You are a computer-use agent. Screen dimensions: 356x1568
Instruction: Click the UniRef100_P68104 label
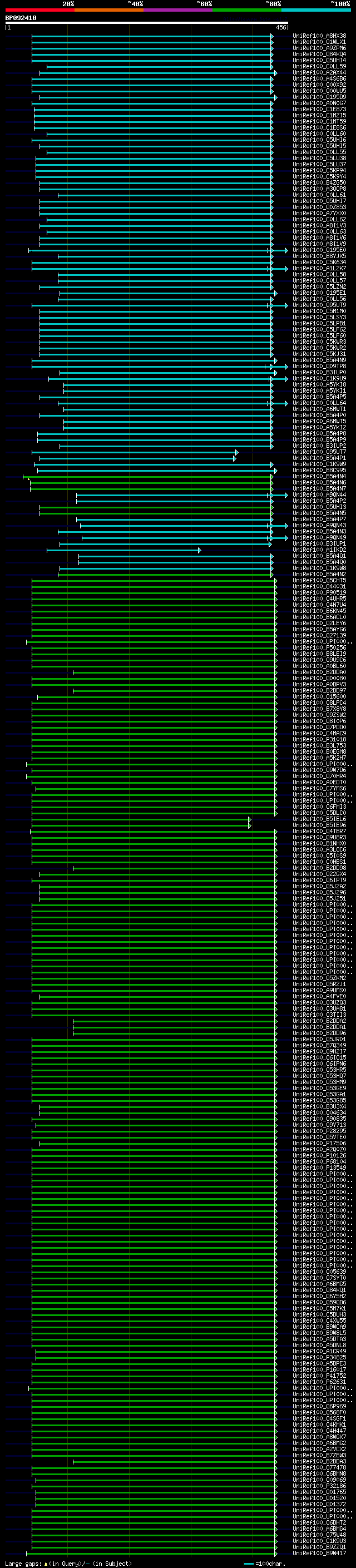tap(319, 1161)
